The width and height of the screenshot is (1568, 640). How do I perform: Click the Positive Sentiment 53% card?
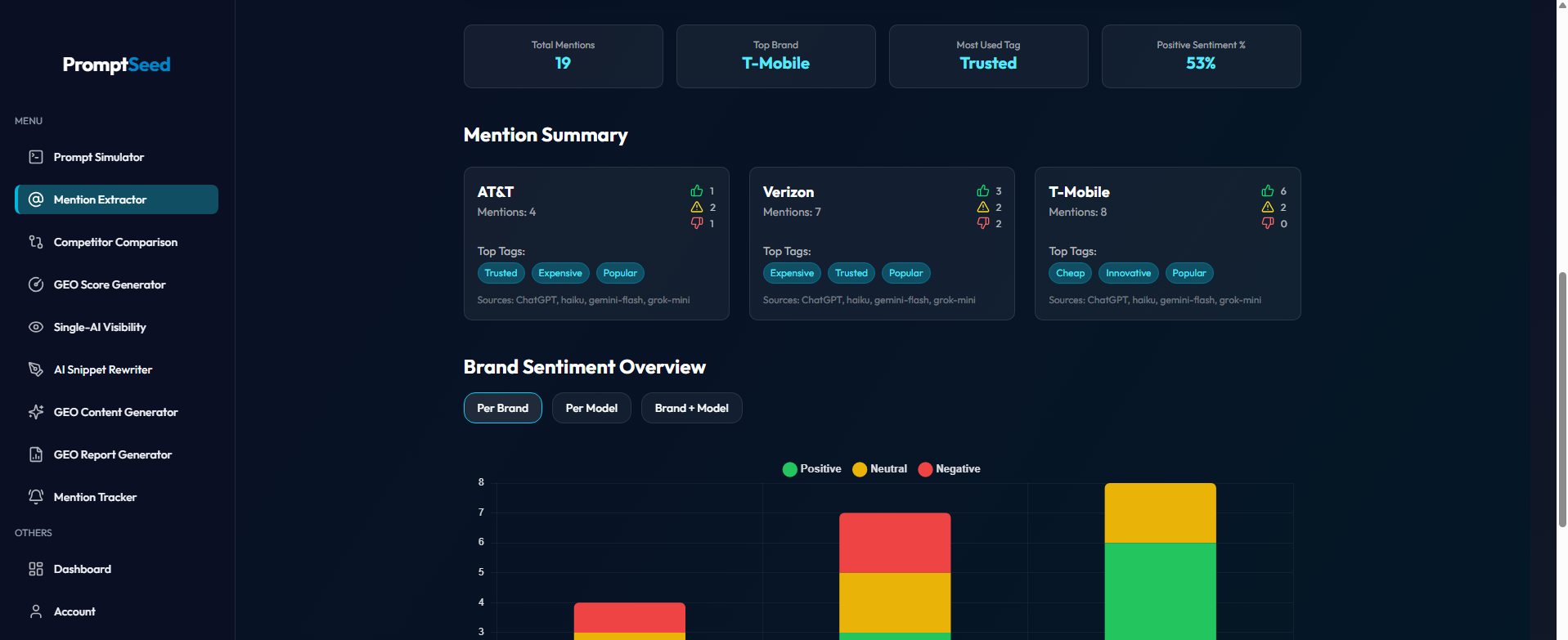[x=1201, y=56]
